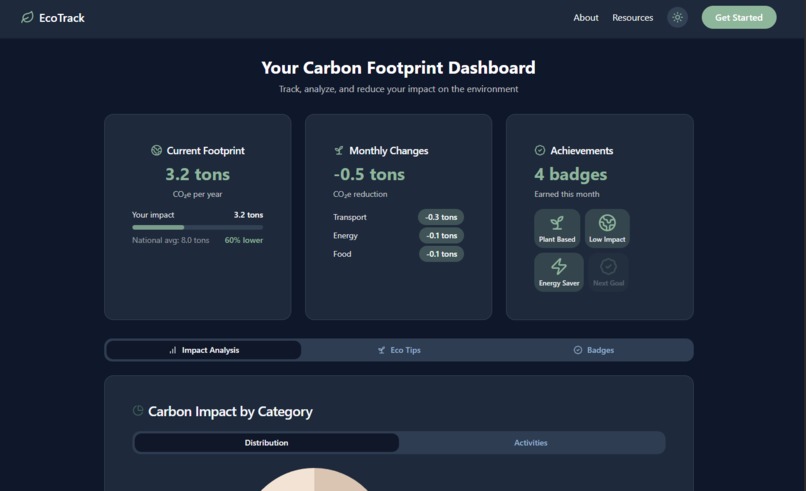
Task: Click the sprout icon beside Monthly Changes
Action: point(339,150)
